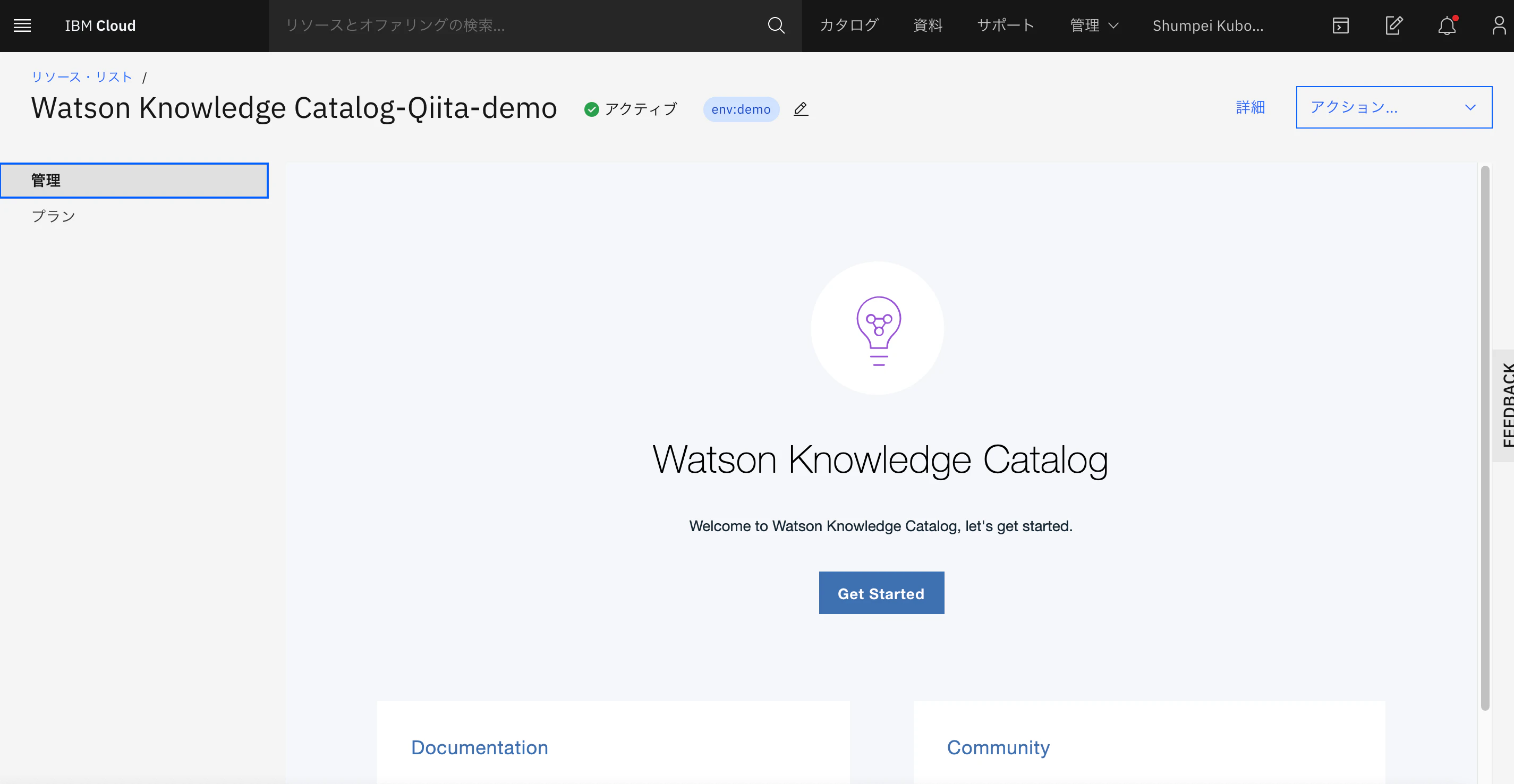The width and height of the screenshot is (1514, 784).
Task: Click the Watson Knowledge Catalog lightbulb logo
Action: click(x=878, y=329)
